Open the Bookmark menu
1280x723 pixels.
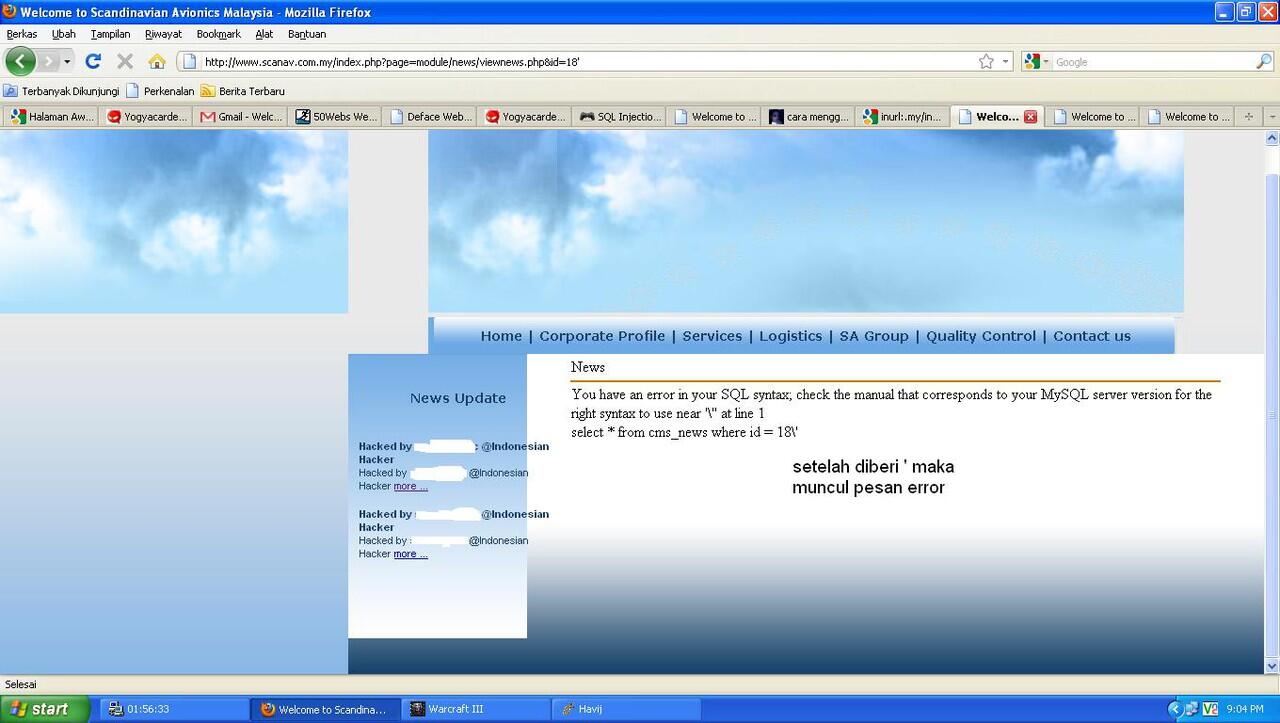(x=218, y=34)
